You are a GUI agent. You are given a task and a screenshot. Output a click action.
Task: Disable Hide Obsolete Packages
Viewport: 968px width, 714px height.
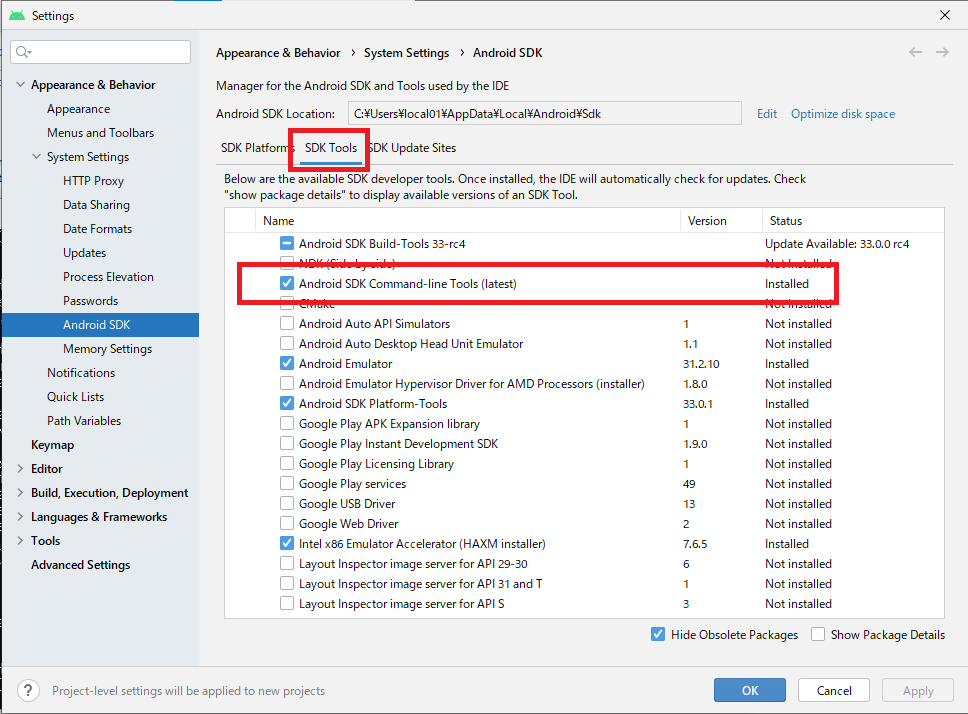tap(658, 634)
